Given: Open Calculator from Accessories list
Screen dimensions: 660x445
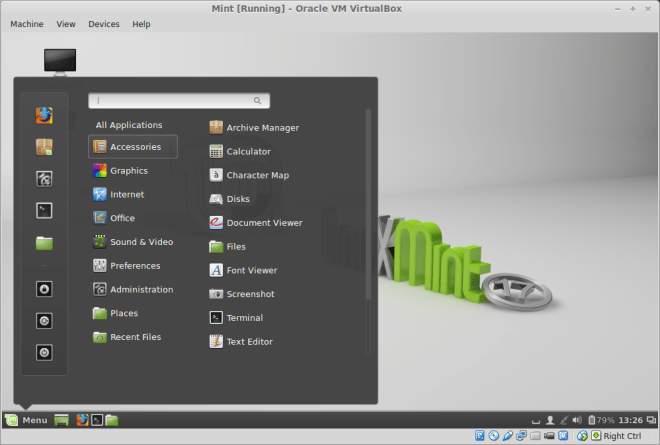Looking at the screenshot, I should 240,152.
